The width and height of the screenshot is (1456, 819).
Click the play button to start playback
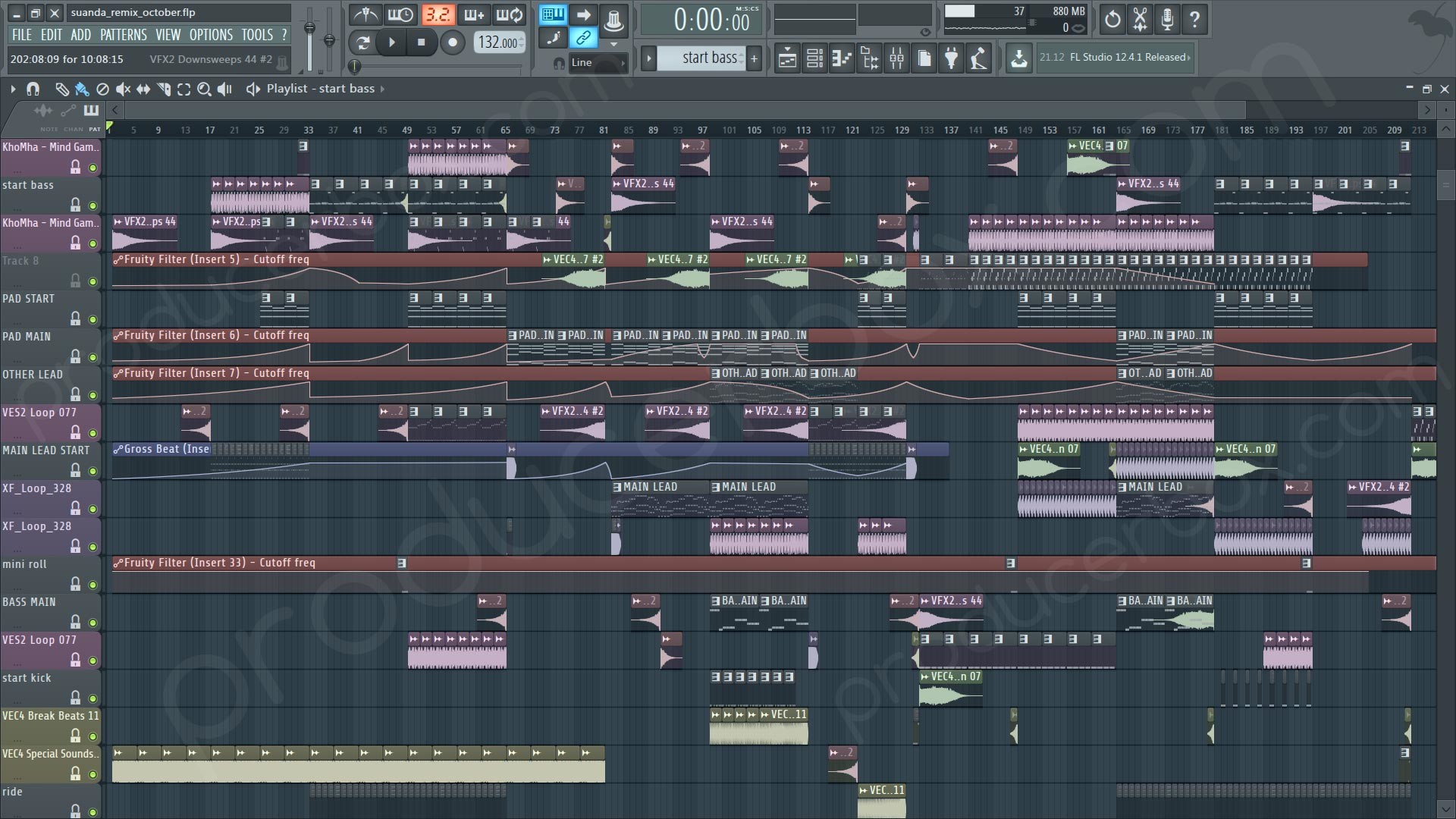click(391, 42)
